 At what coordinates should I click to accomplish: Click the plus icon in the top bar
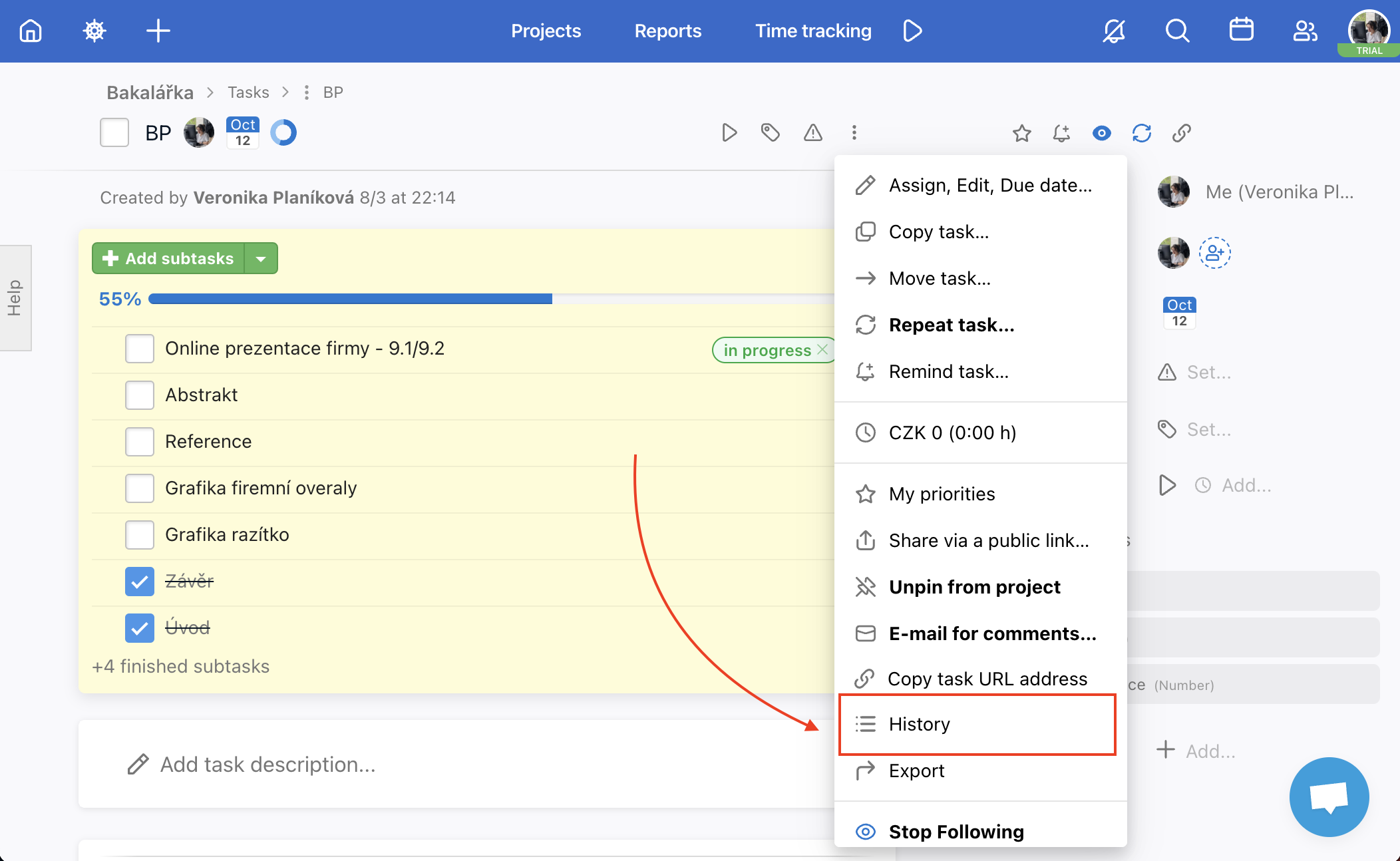tap(158, 31)
